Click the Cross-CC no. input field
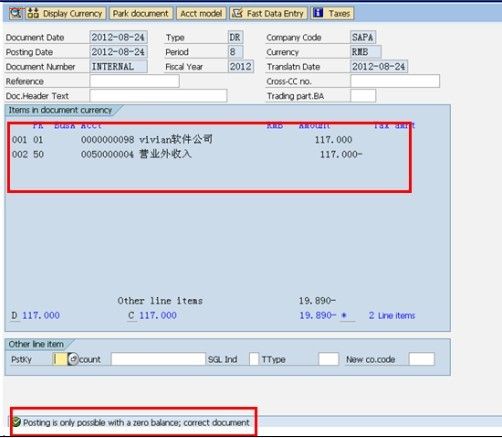 tap(395, 81)
